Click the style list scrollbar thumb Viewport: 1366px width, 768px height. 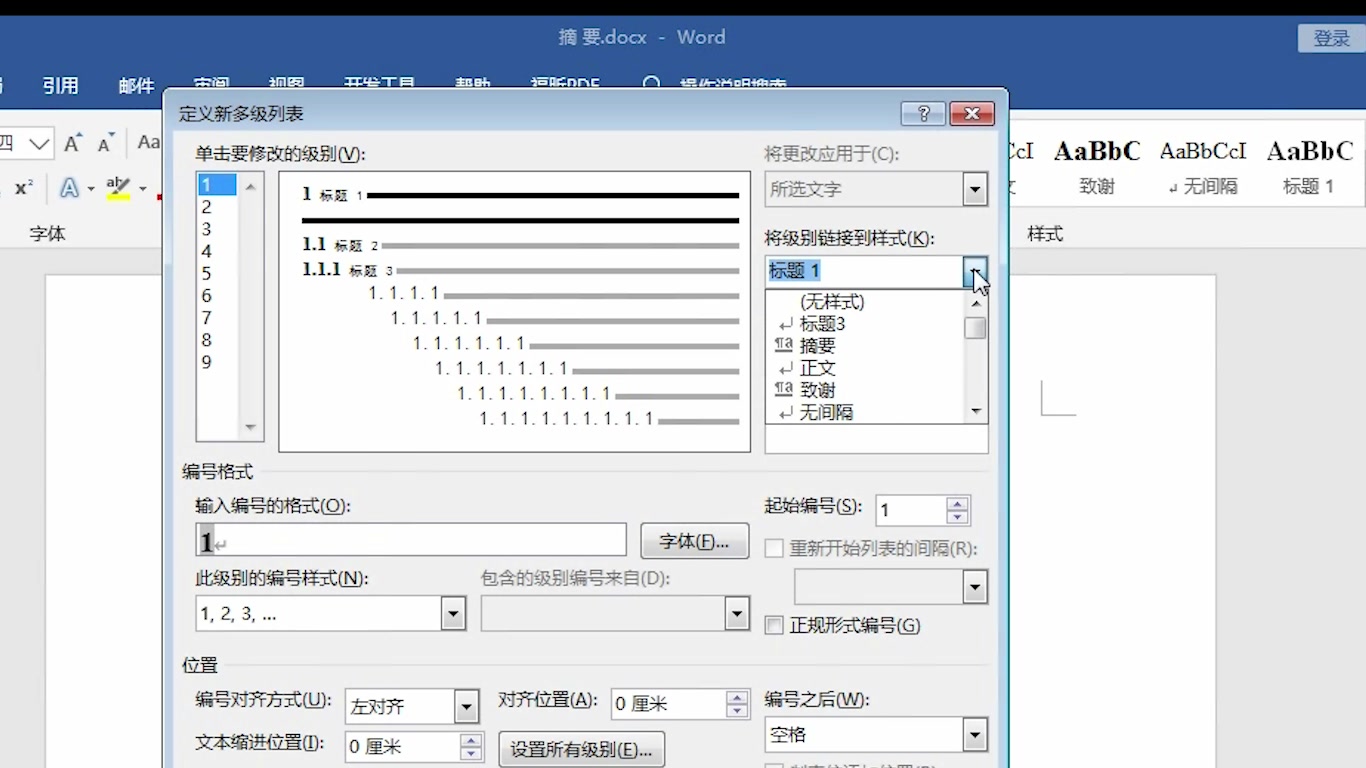click(976, 328)
